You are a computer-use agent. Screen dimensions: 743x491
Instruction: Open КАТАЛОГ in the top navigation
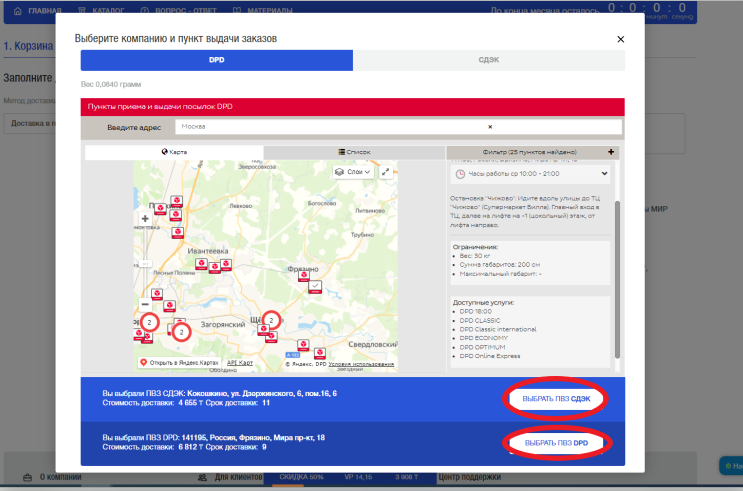101,10
